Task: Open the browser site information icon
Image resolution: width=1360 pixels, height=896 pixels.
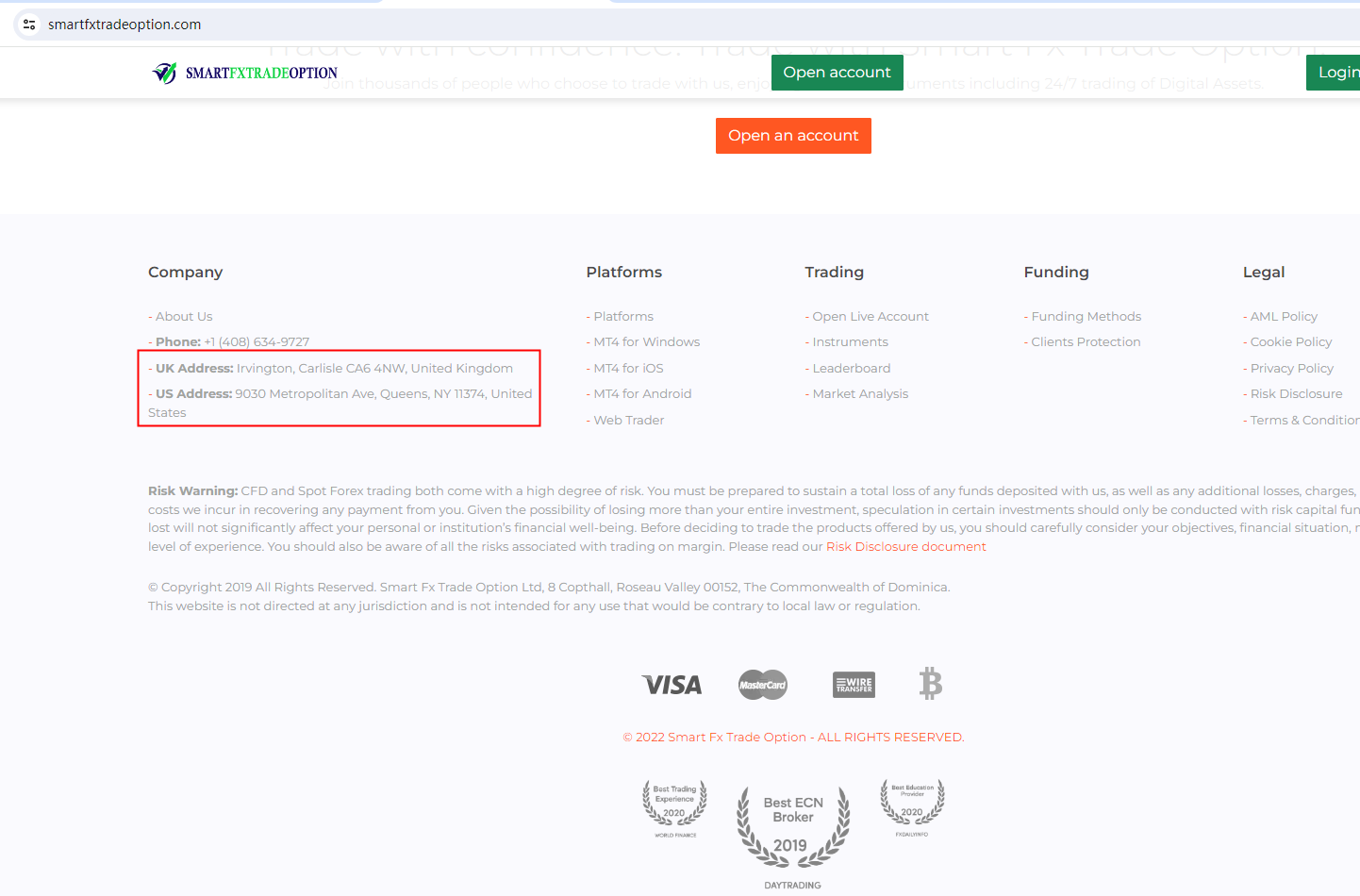Action: click(29, 25)
